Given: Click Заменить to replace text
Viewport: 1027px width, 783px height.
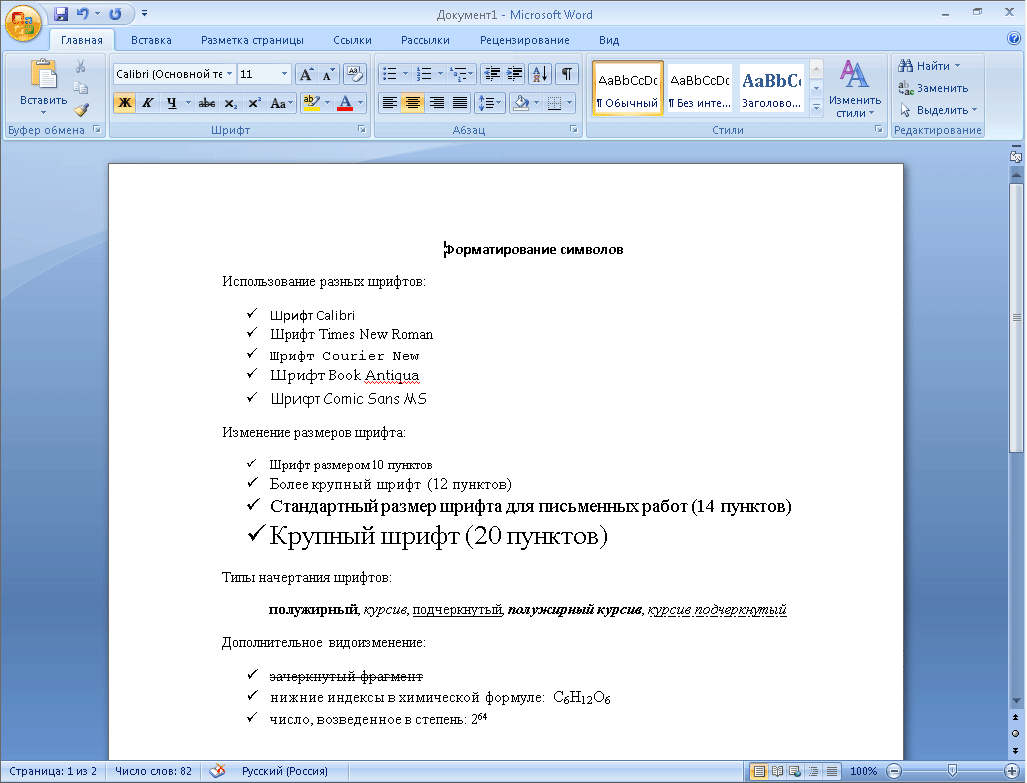Looking at the screenshot, I should pyautogui.click(x=933, y=88).
